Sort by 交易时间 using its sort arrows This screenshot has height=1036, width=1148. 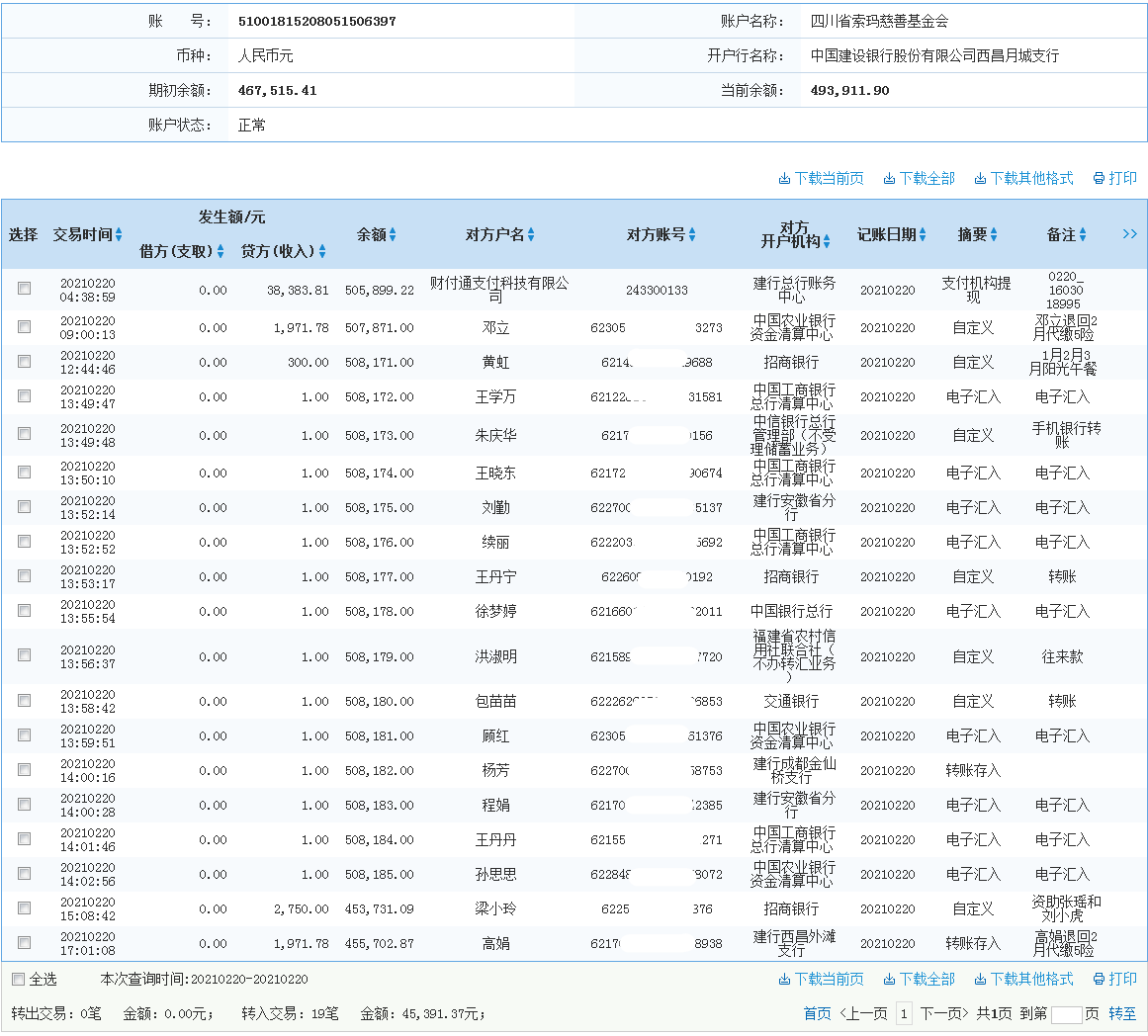(118, 235)
